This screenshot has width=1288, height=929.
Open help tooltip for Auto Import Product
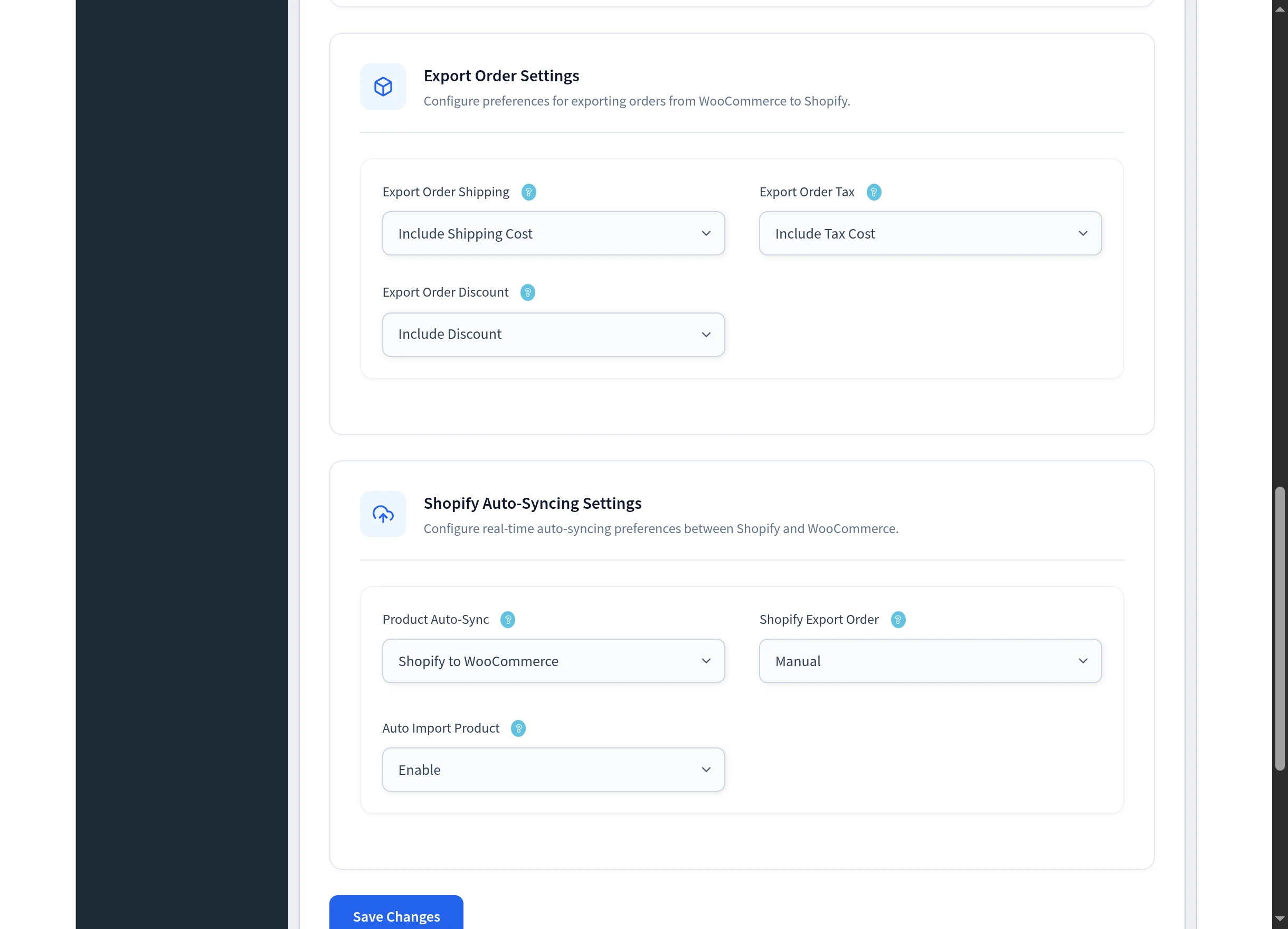pyautogui.click(x=518, y=728)
